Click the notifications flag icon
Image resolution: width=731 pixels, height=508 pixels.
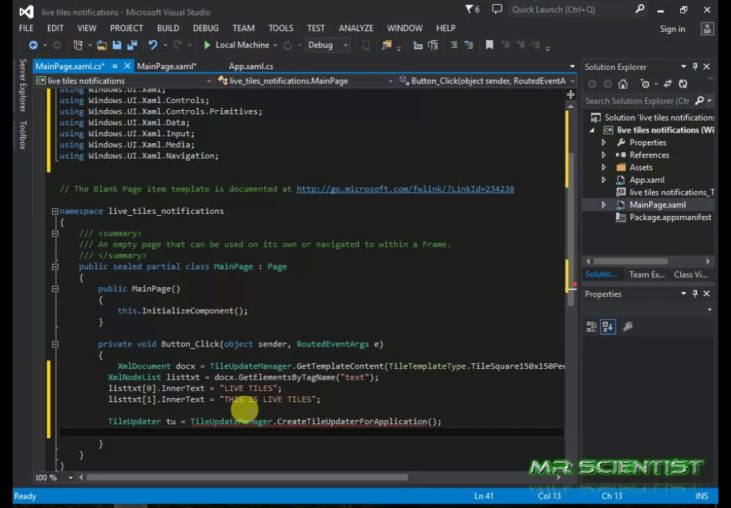click(x=468, y=9)
